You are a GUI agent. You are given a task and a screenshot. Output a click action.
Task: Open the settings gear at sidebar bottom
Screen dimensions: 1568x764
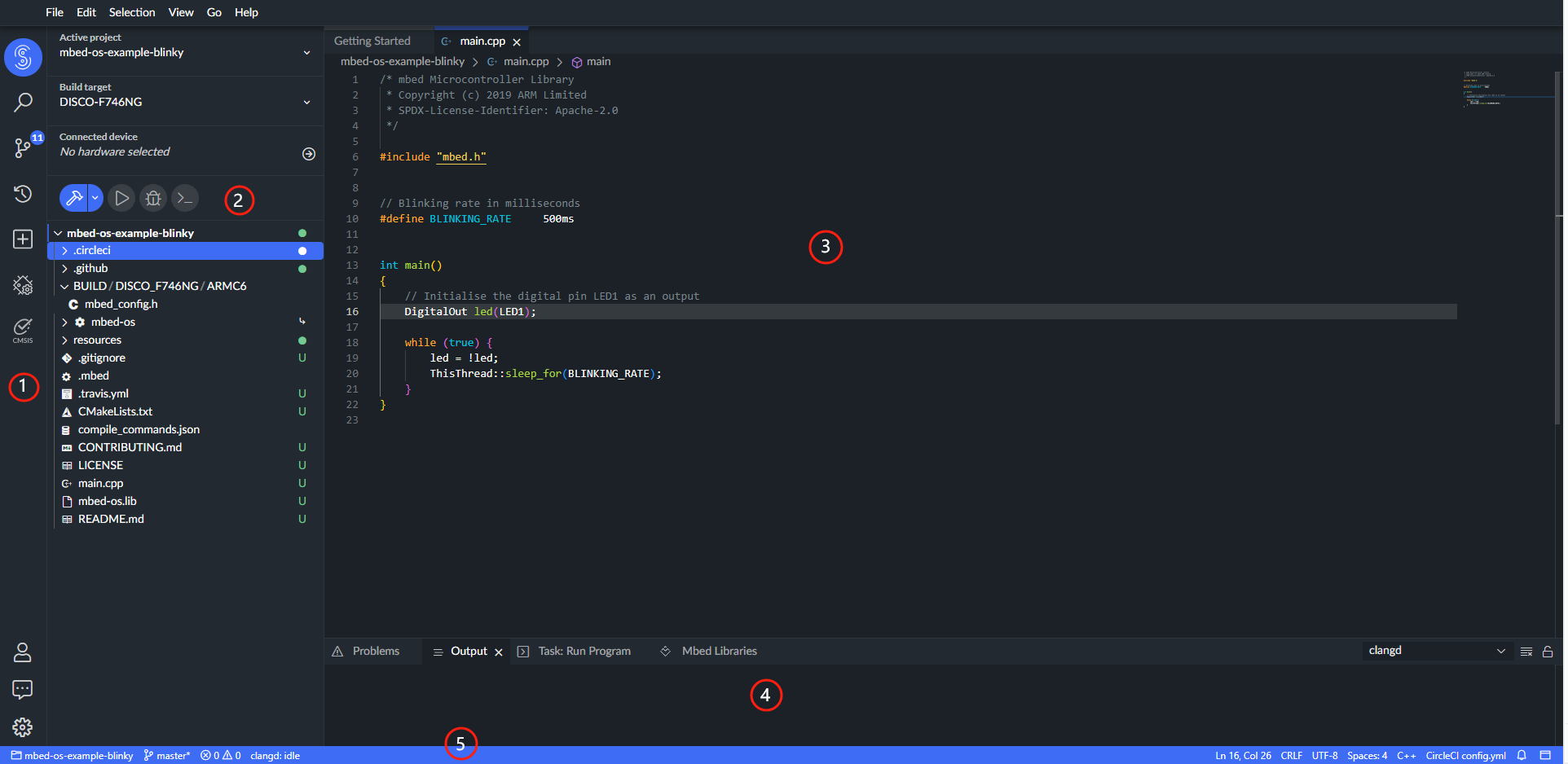pyautogui.click(x=23, y=727)
